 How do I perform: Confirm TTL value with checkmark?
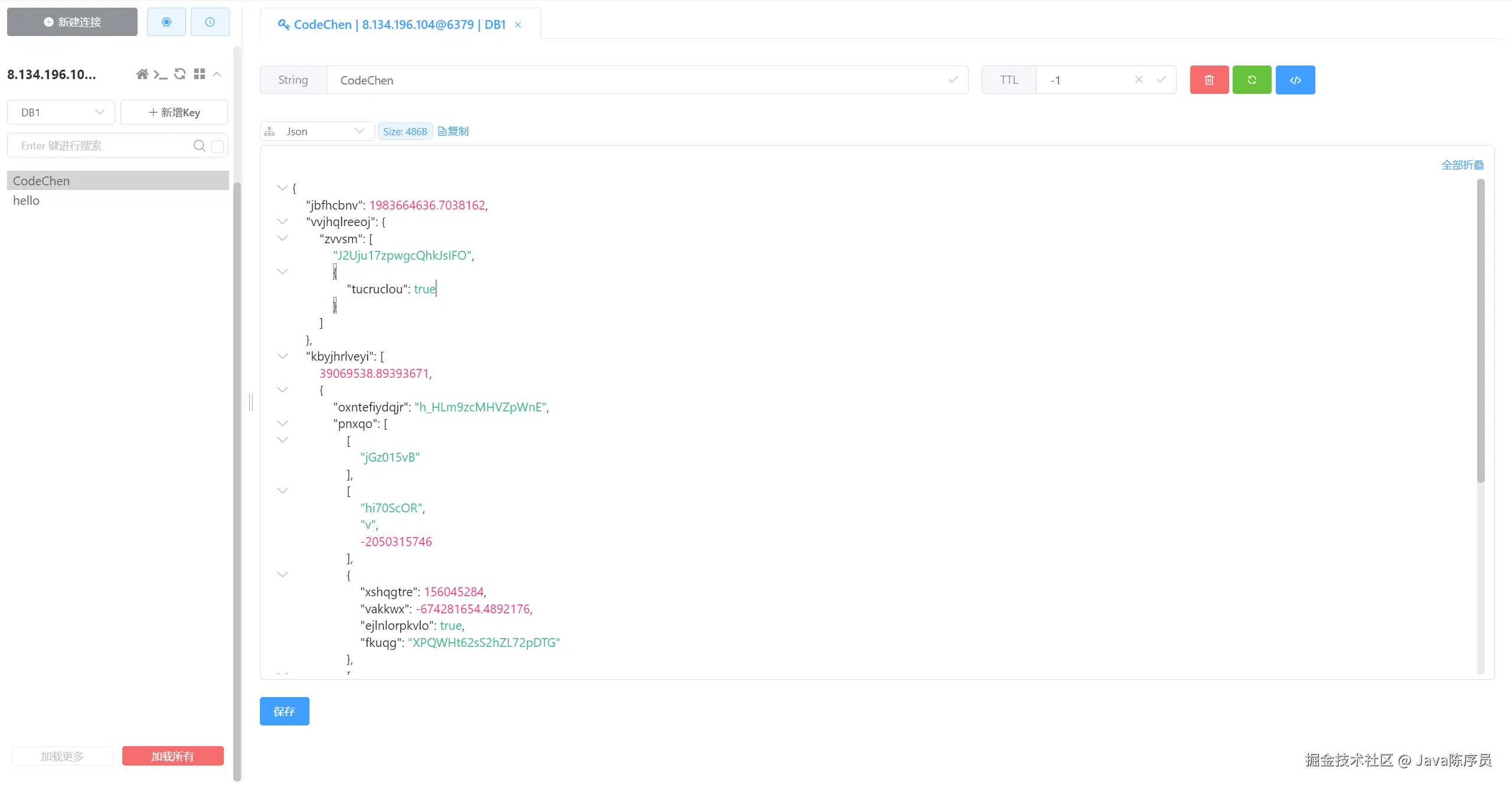tap(1161, 80)
